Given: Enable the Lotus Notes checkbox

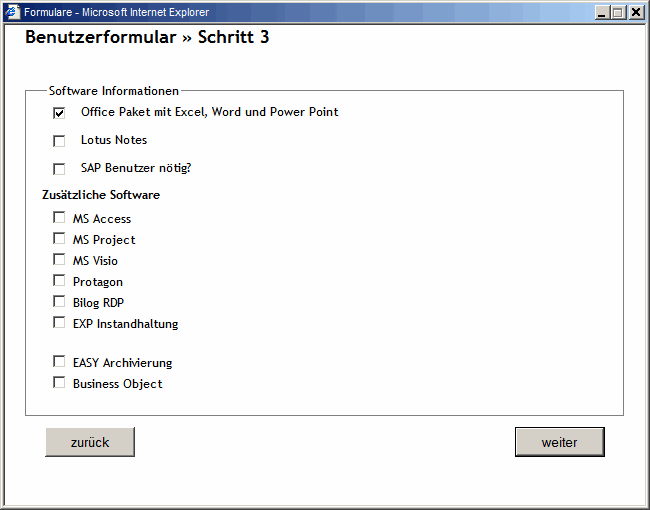Looking at the screenshot, I should [59, 141].
